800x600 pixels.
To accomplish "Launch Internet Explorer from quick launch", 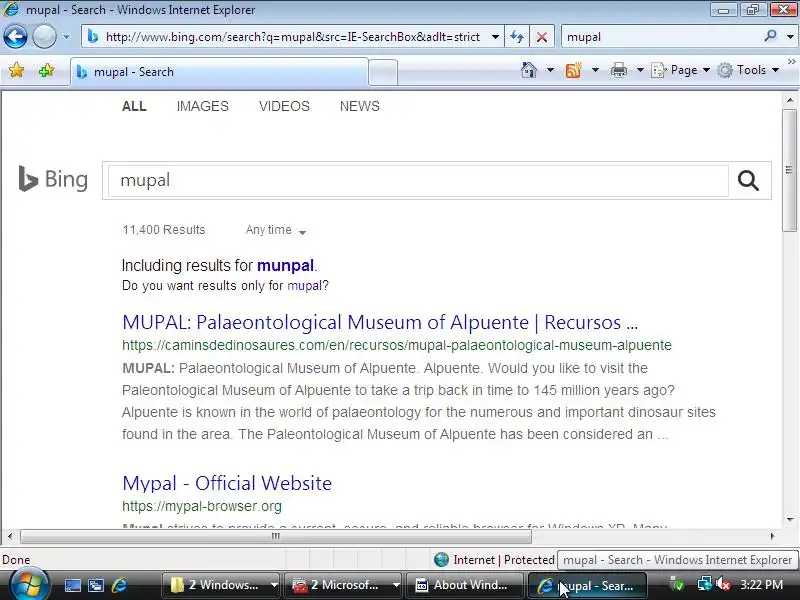I will pyautogui.click(x=119, y=585).
